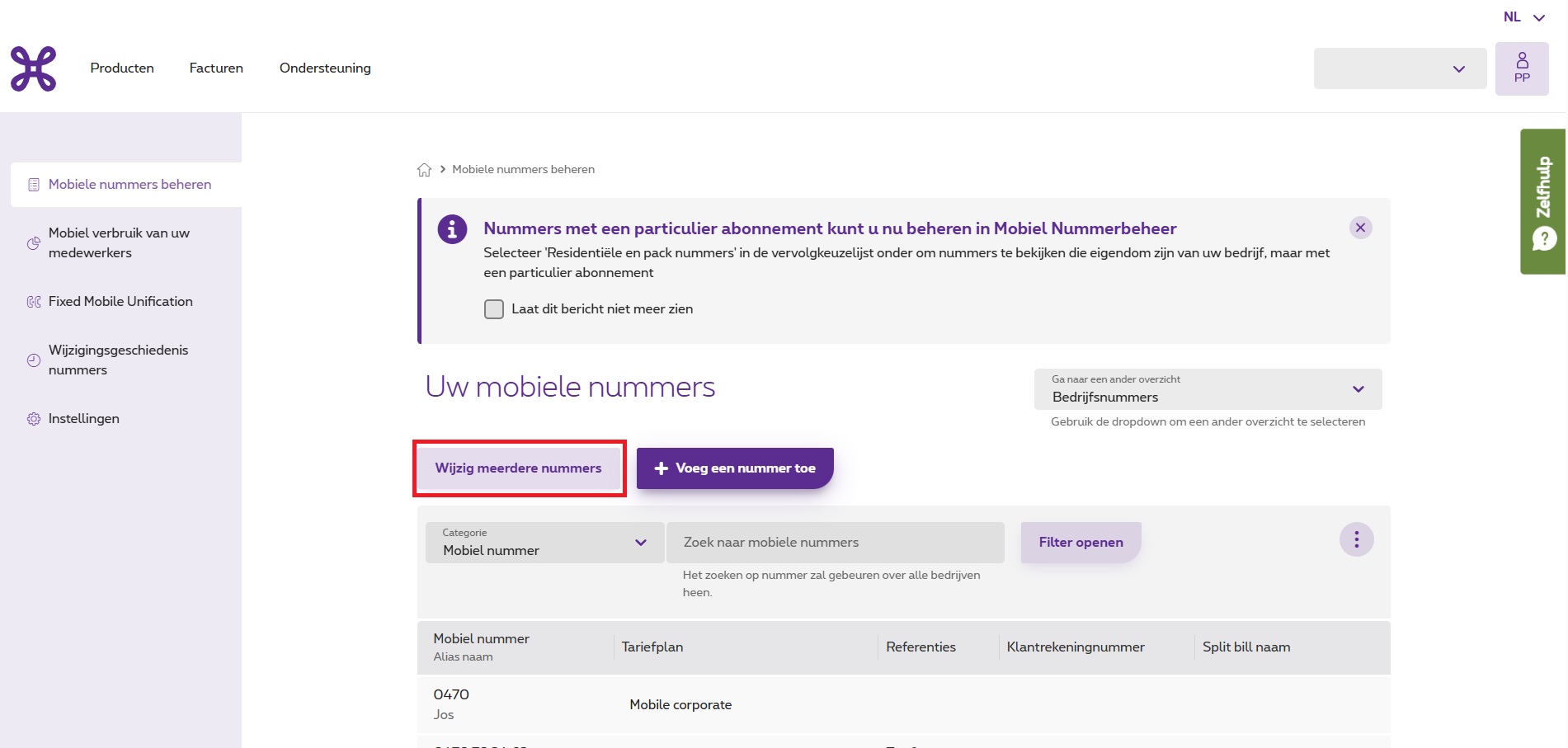Screen dimensions: 1568x748
Task: Dismiss the info banner with X
Action: tap(1360, 228)
